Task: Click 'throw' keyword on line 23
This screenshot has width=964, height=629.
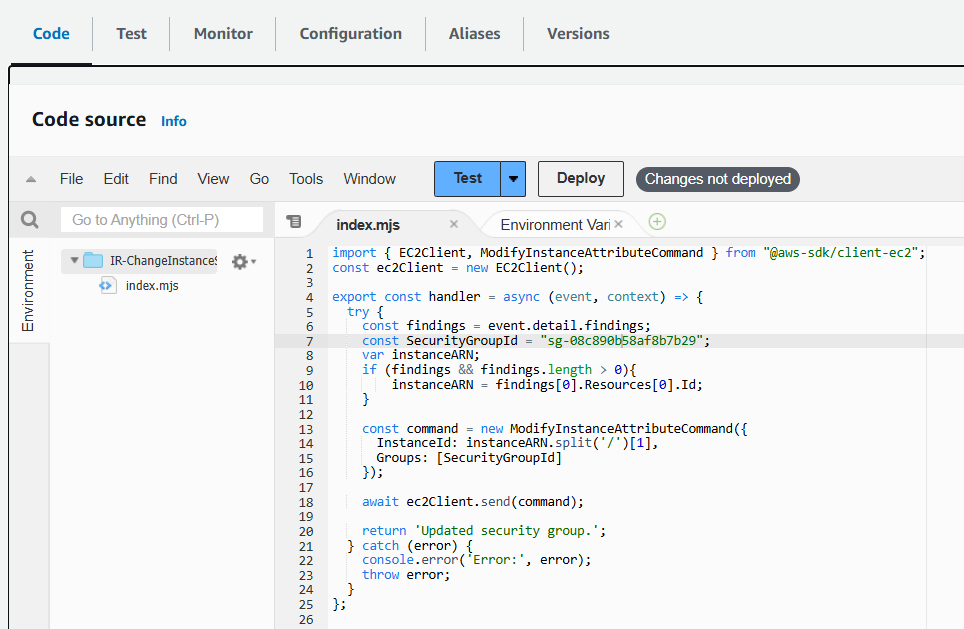Action: point(381,575)
